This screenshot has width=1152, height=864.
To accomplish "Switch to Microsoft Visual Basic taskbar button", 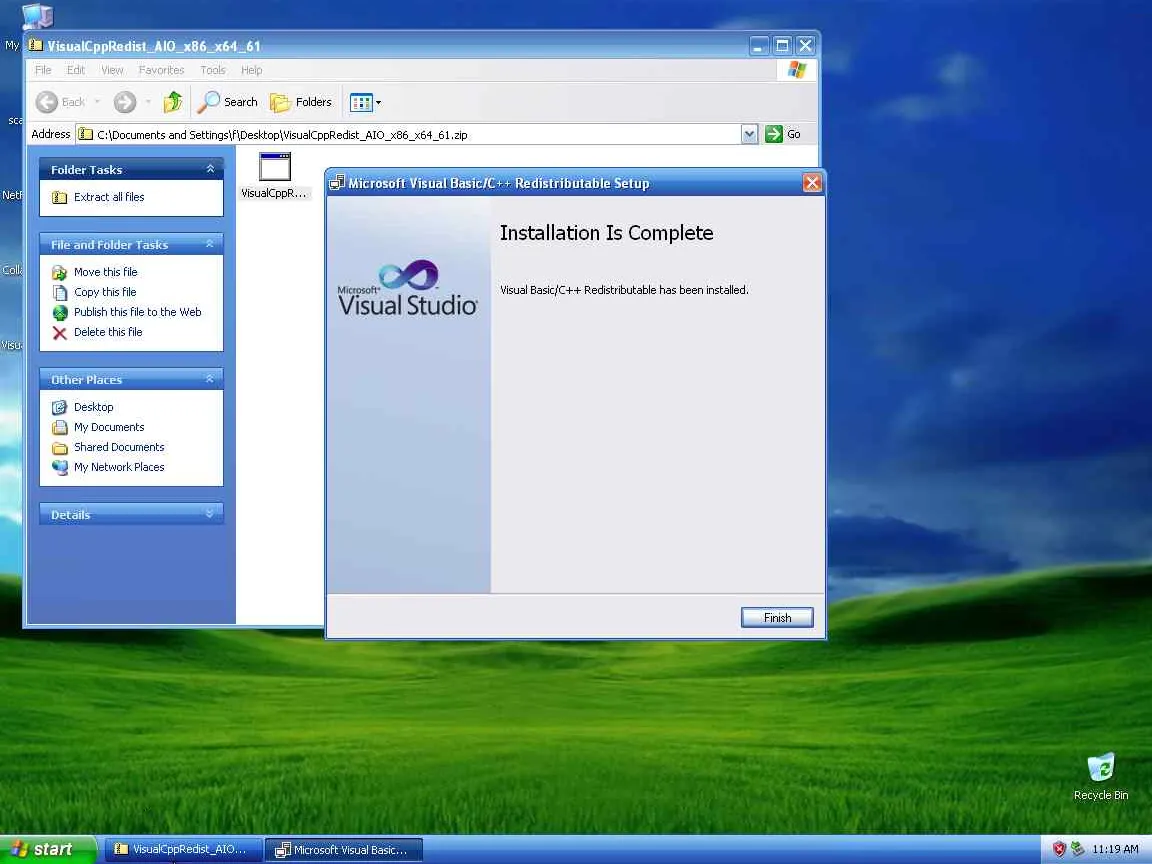I will coord(343,849).
